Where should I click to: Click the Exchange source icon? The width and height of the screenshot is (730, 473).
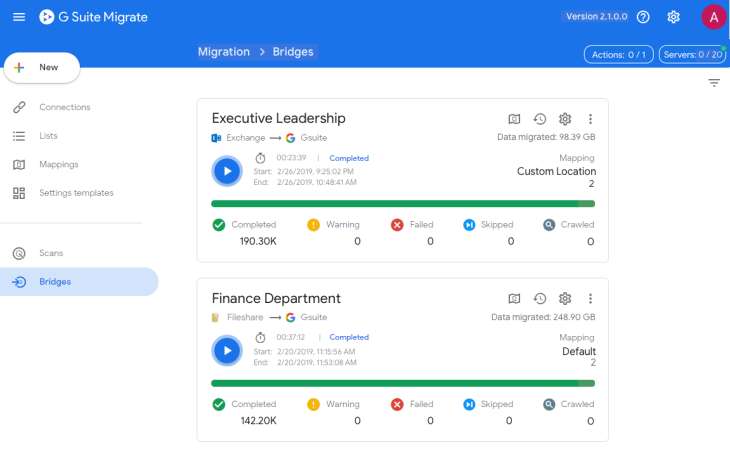(x=216, y=138)
